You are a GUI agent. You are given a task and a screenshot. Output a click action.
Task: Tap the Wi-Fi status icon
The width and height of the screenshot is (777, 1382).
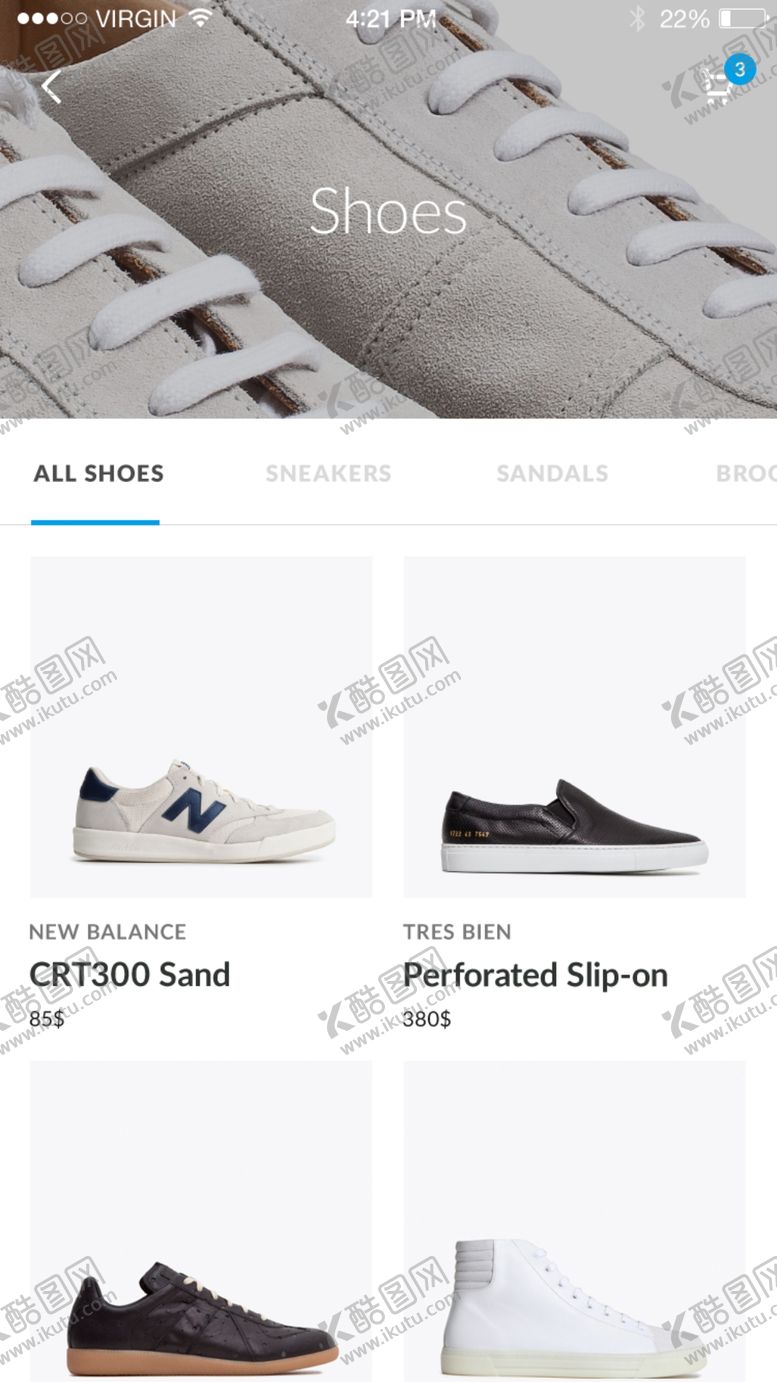201,18
